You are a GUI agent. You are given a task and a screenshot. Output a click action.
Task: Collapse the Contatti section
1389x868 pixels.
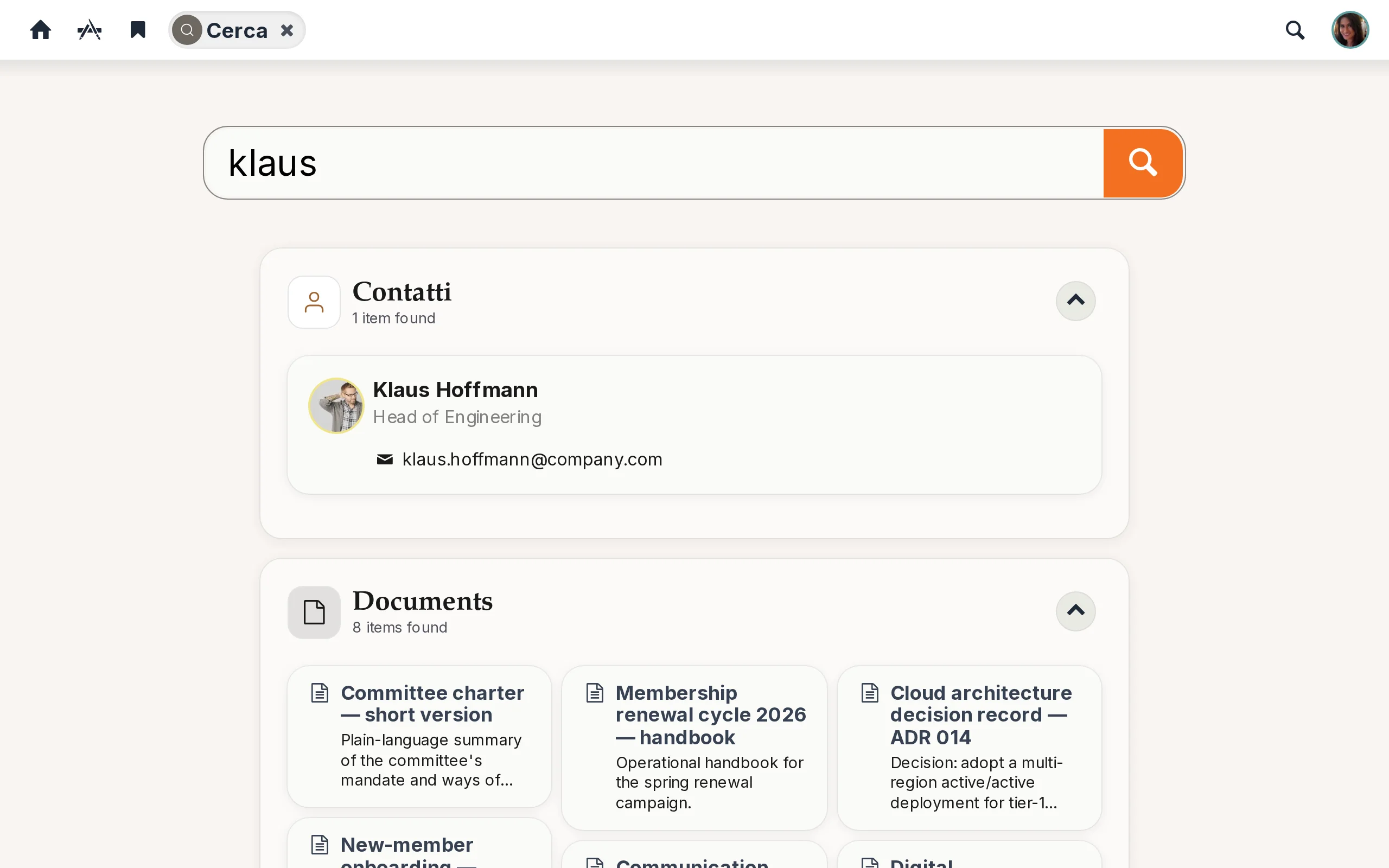coord(1075,301)
